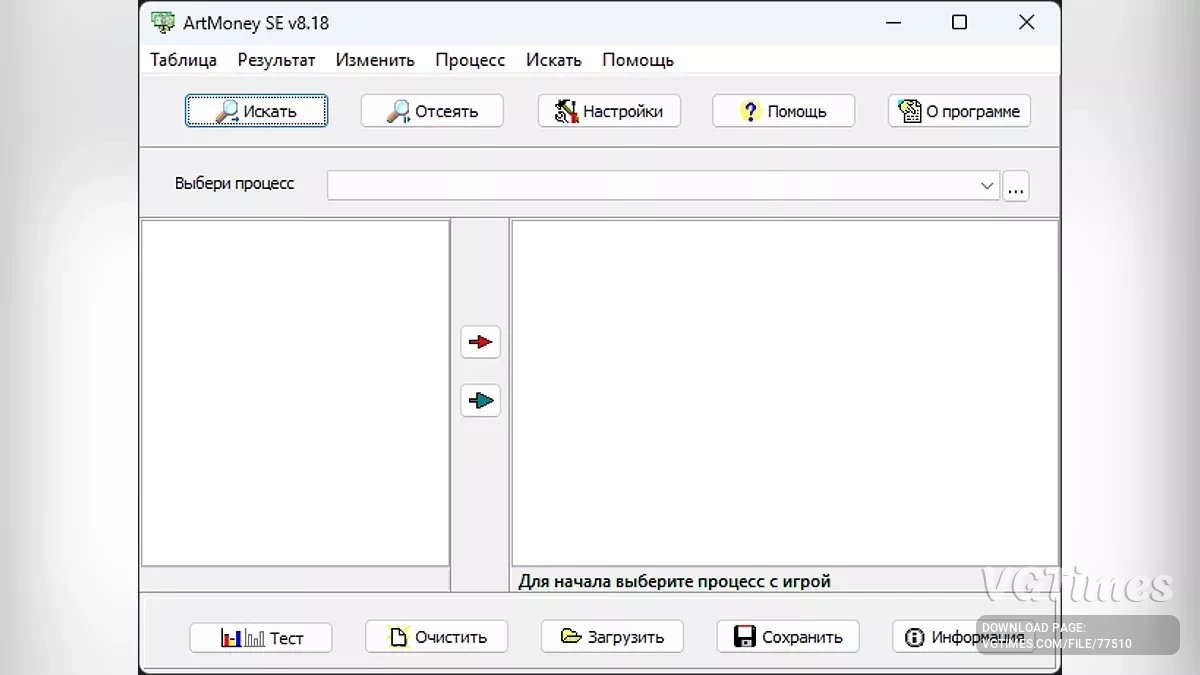Open the Процесс menu
This screenshot has height=675, width=1200.
[x=470, y=60]
